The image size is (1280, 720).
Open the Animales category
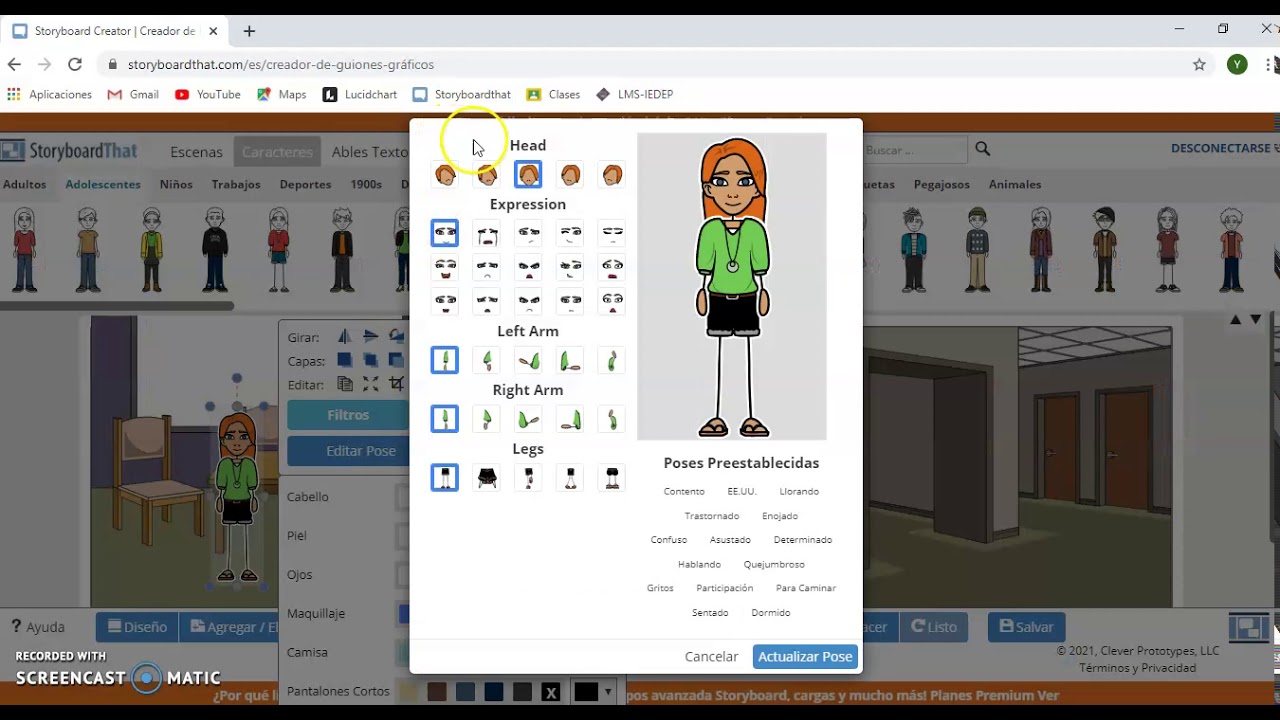[1015, 184]
